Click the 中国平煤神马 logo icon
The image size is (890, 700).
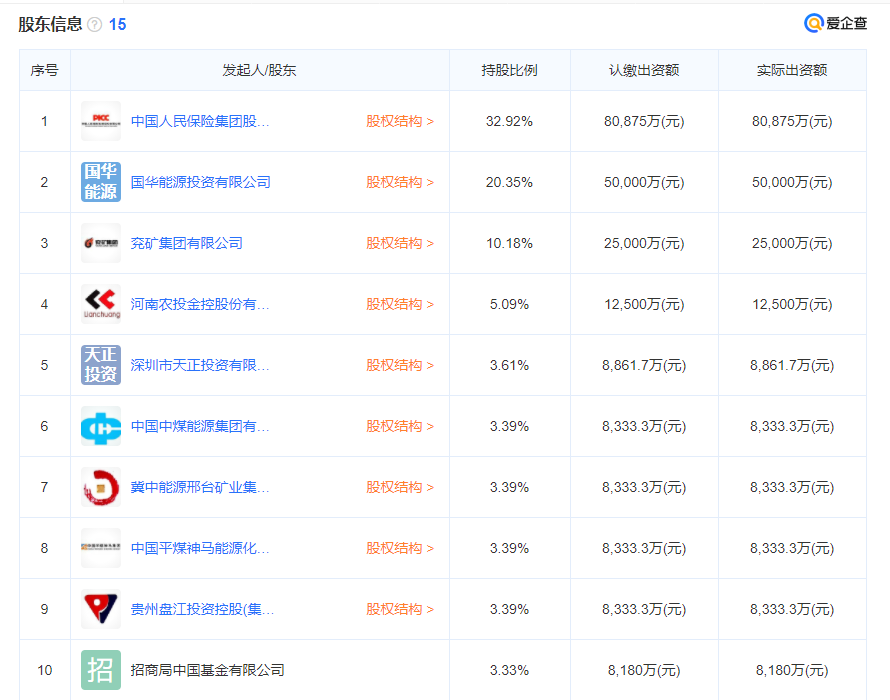[100, 548]
